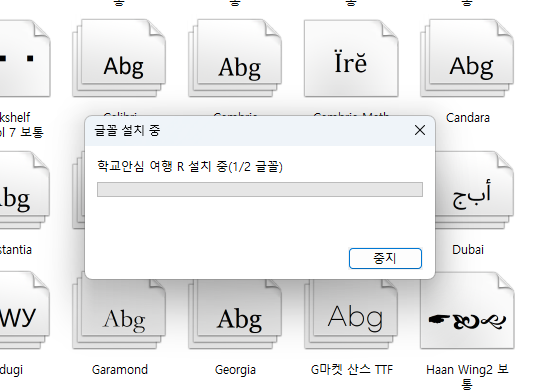Select the Cambria font icon
Image resolution: width=533 pixels, height=392 pixels.
coord(235,58)
